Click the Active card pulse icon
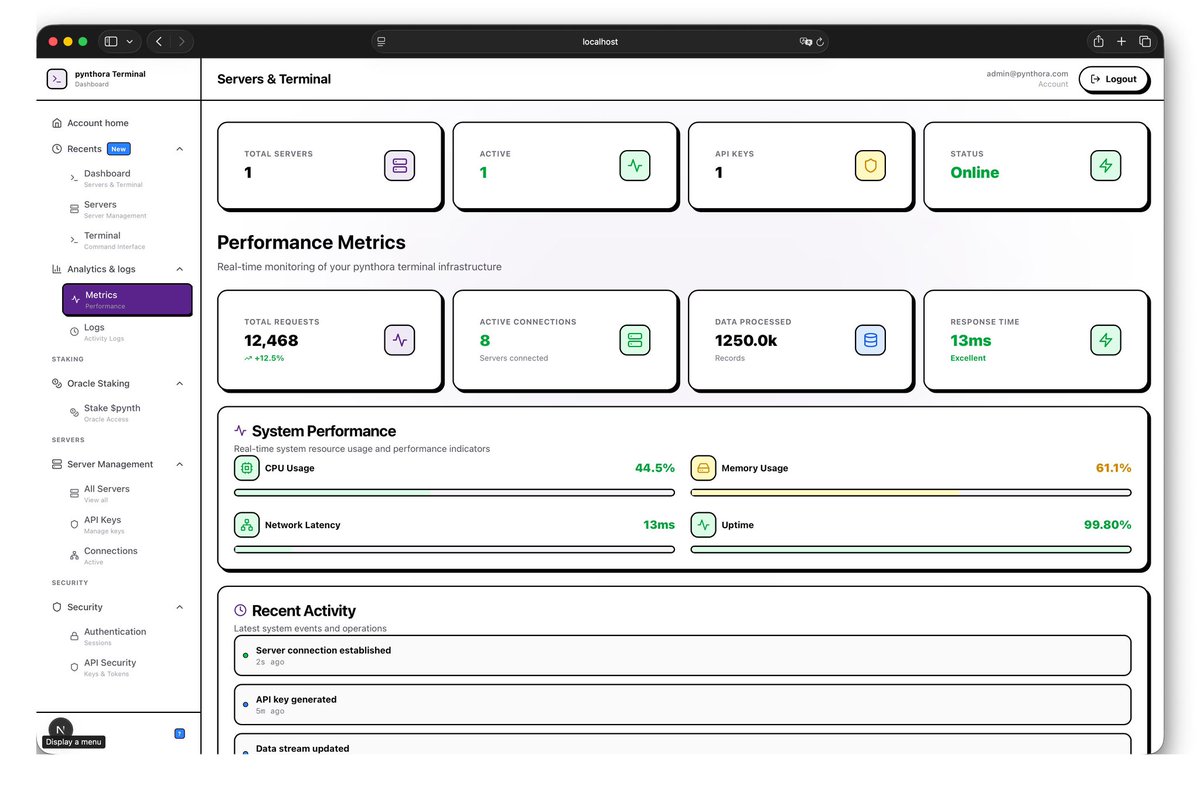The image size is (1200, 802). click(x=635, y=166)
